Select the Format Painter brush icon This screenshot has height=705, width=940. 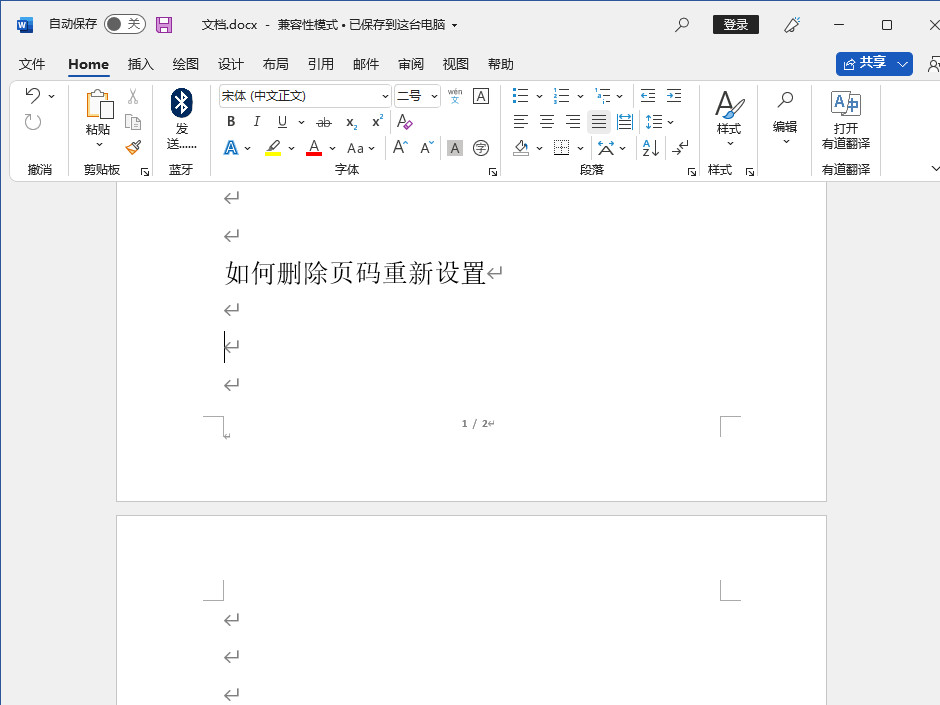[x=133, y=148]
